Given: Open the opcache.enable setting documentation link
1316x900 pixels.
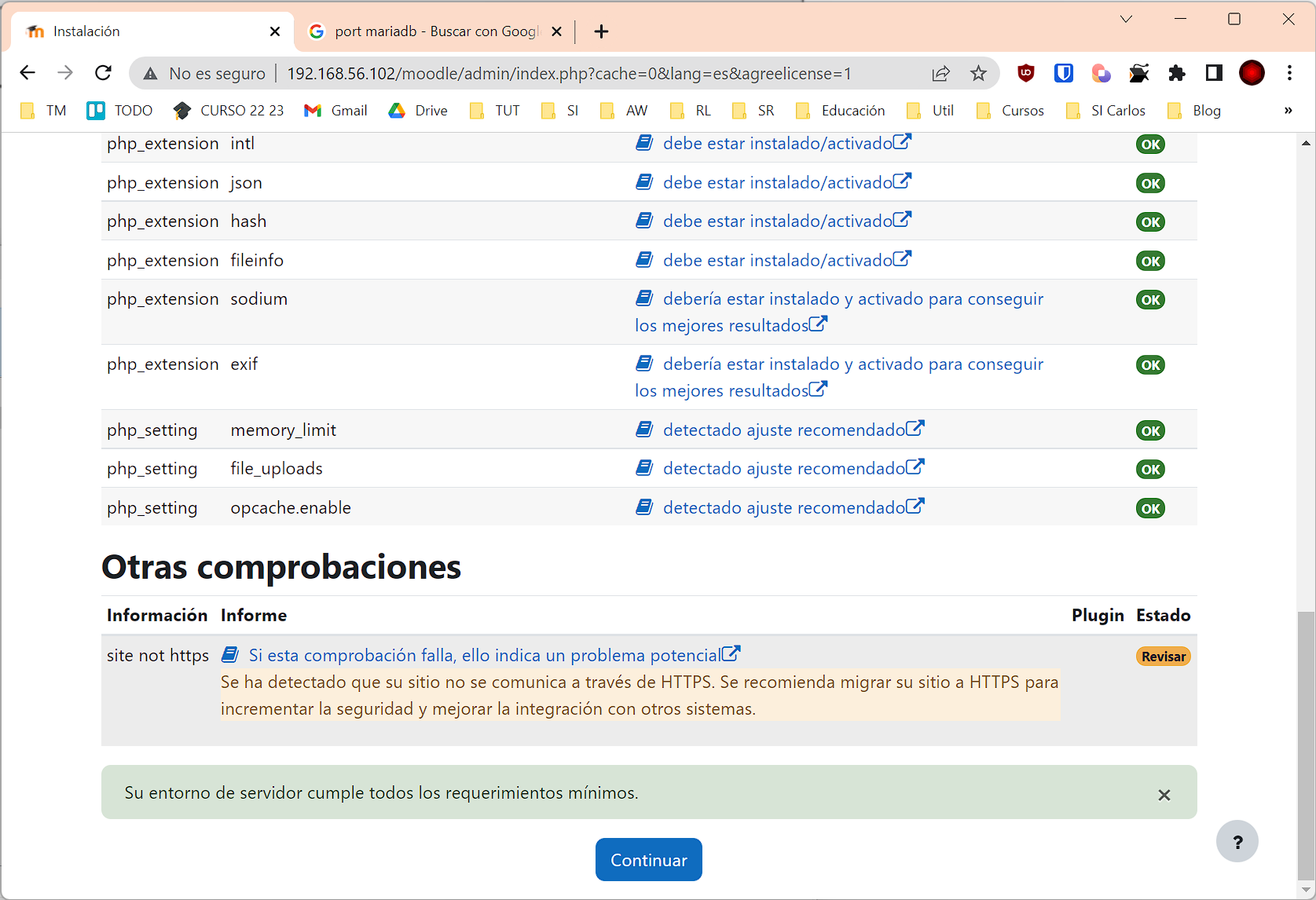Looking at the screenshot, I should (794, 507).
